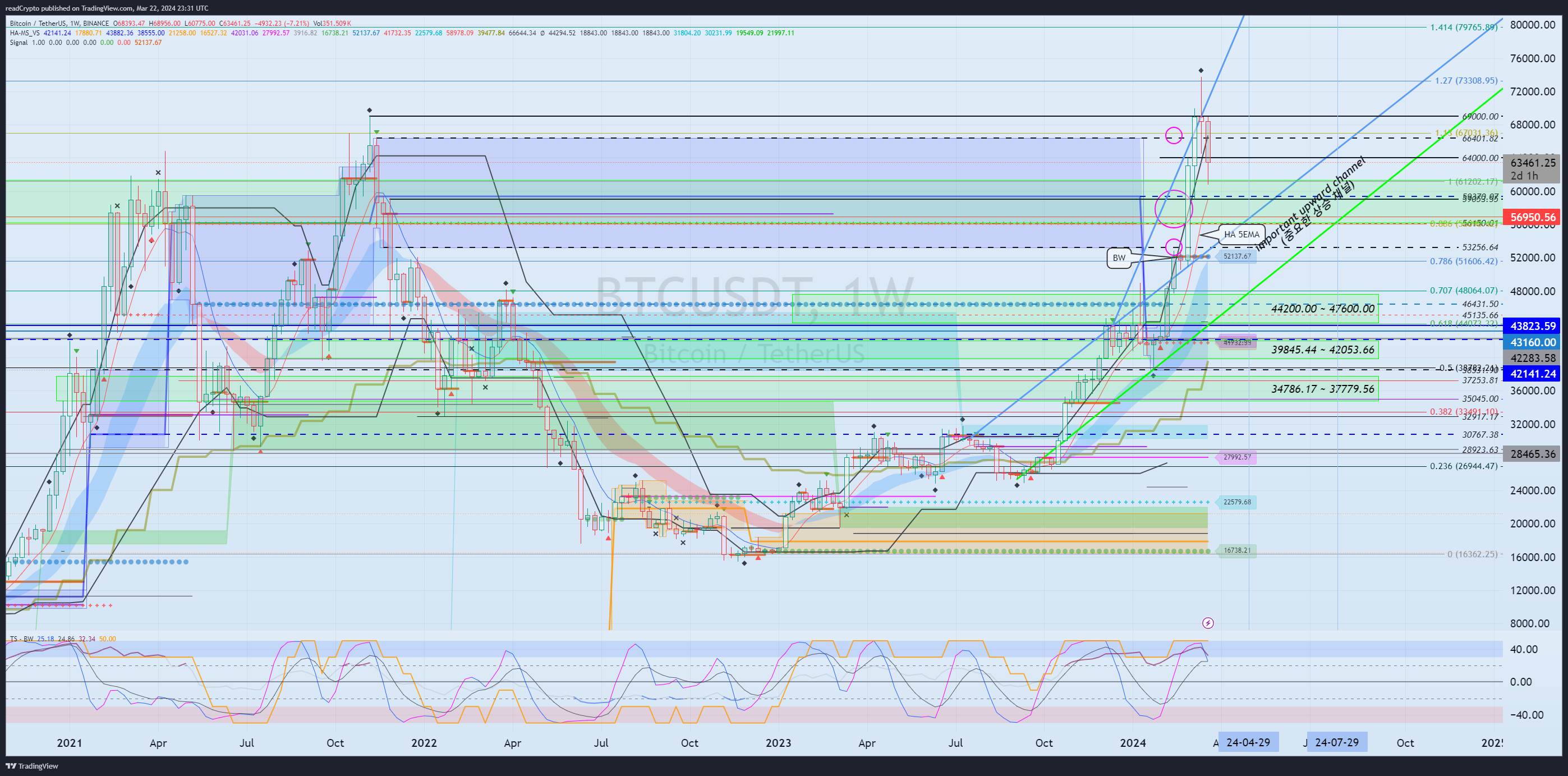Click the readCrypto published header text
Screen dimensions: 1568x776
point(107,8)
